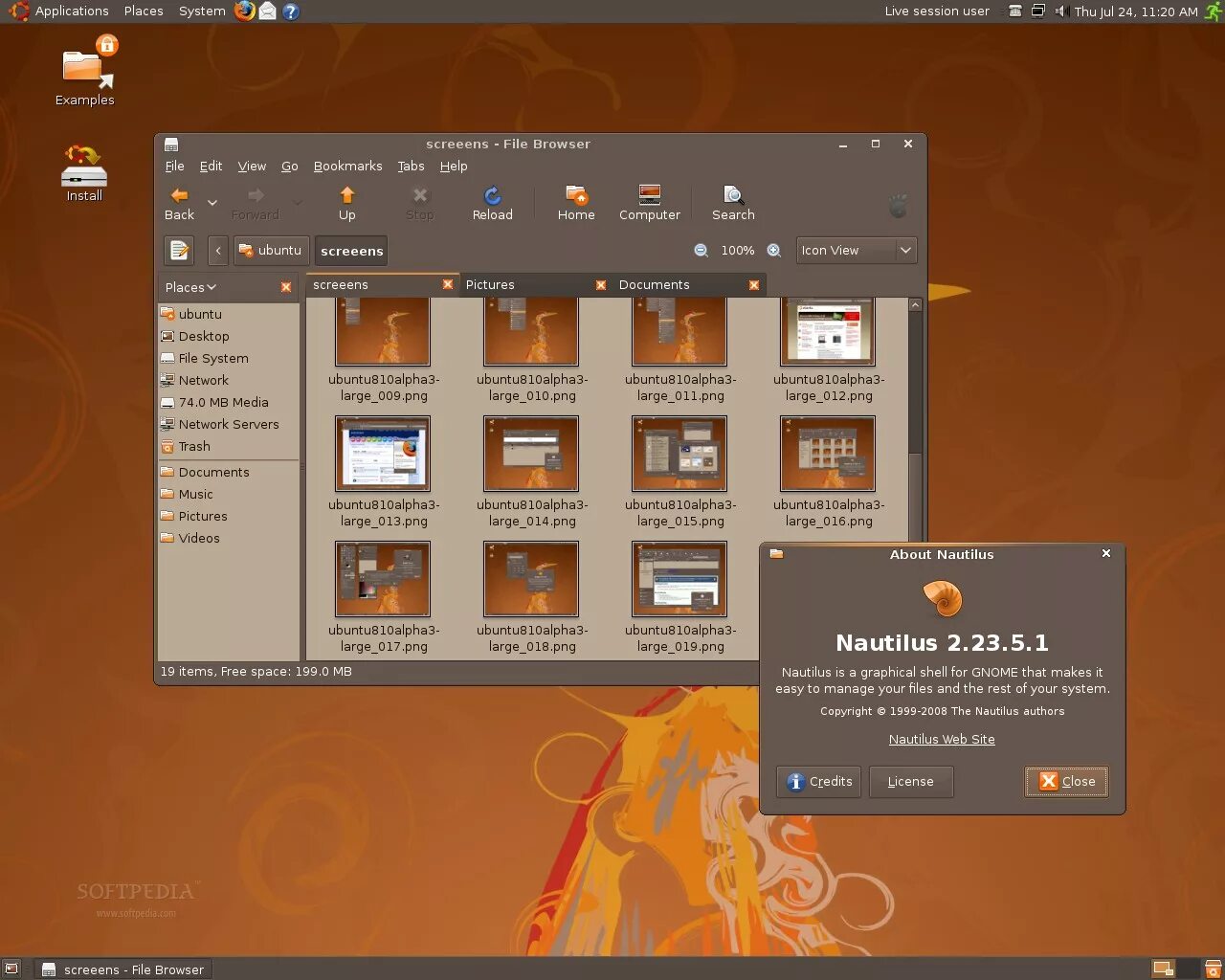The height and width of the screenshot is (980, 1225).
Task: Close the Pictures tab
Action: [601, 285]
